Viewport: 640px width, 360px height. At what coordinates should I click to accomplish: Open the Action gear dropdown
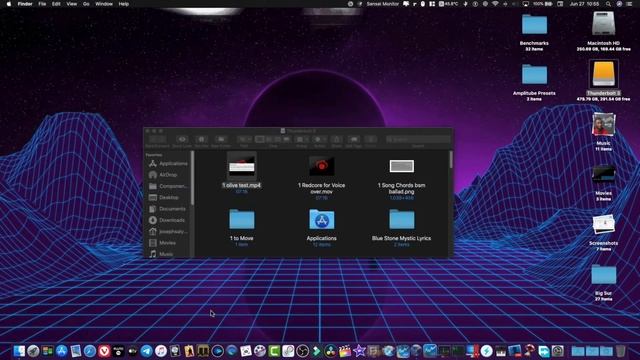click(x=320, y=140)
